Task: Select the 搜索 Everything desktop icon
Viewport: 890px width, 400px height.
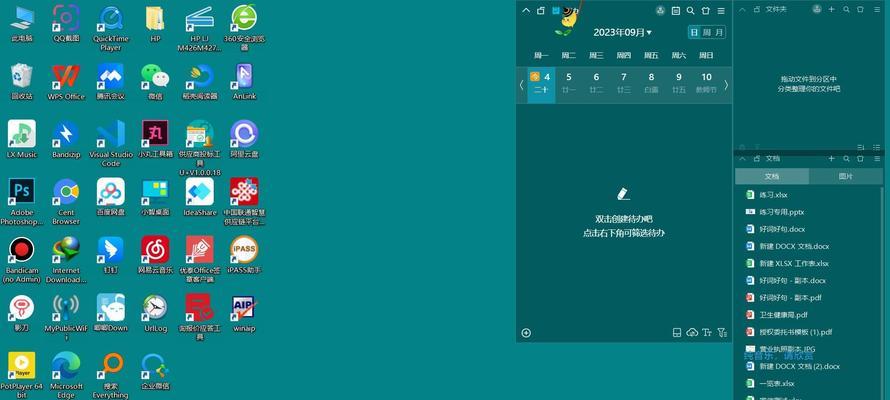Action: (x=111, y=375)
